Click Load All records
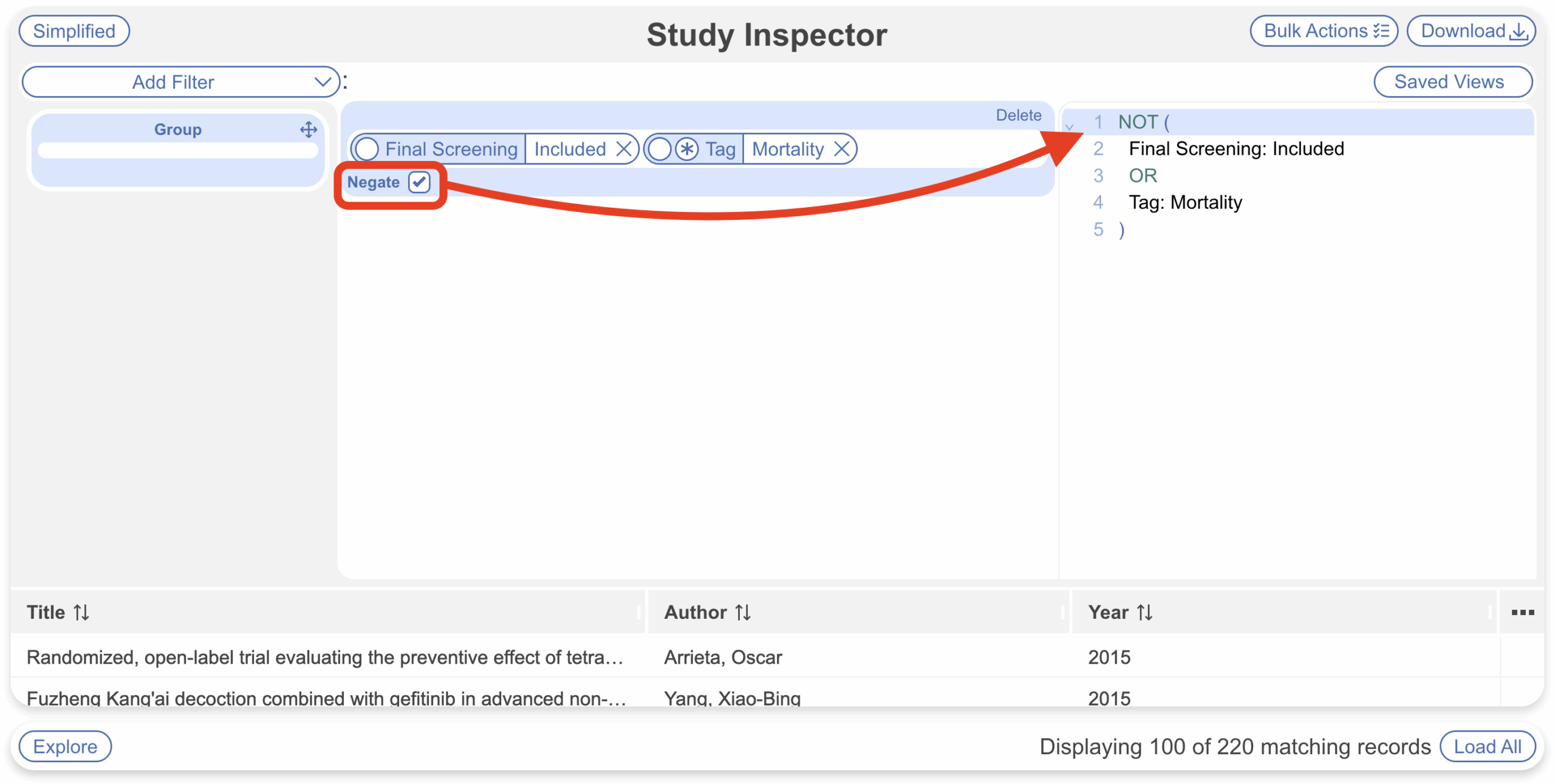Image resolution: width=1555 pixels, height=784 pixels. 1487,746
